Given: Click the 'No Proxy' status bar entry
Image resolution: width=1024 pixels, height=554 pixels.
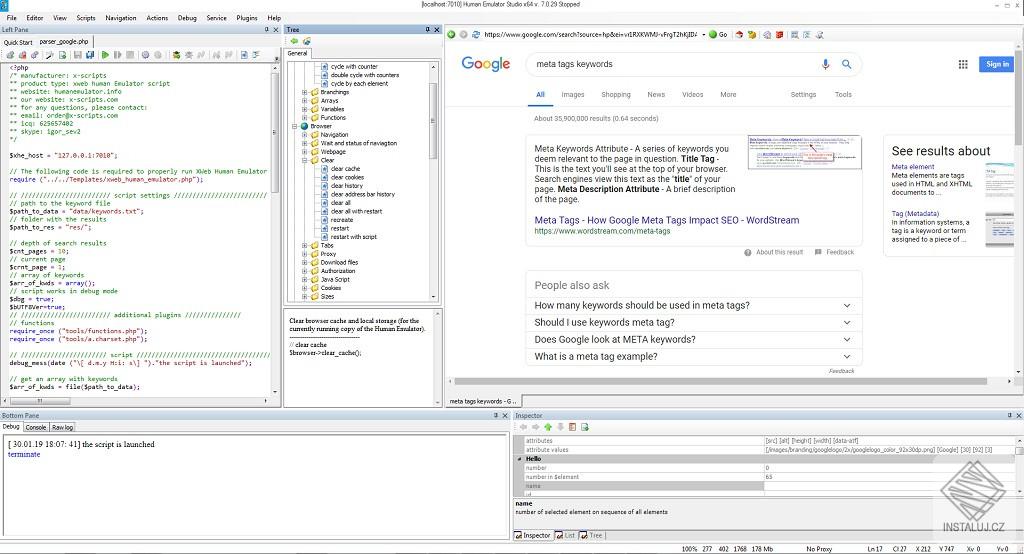Looking at the screenshot, I should pyautogui.click(x=819, y=549).
